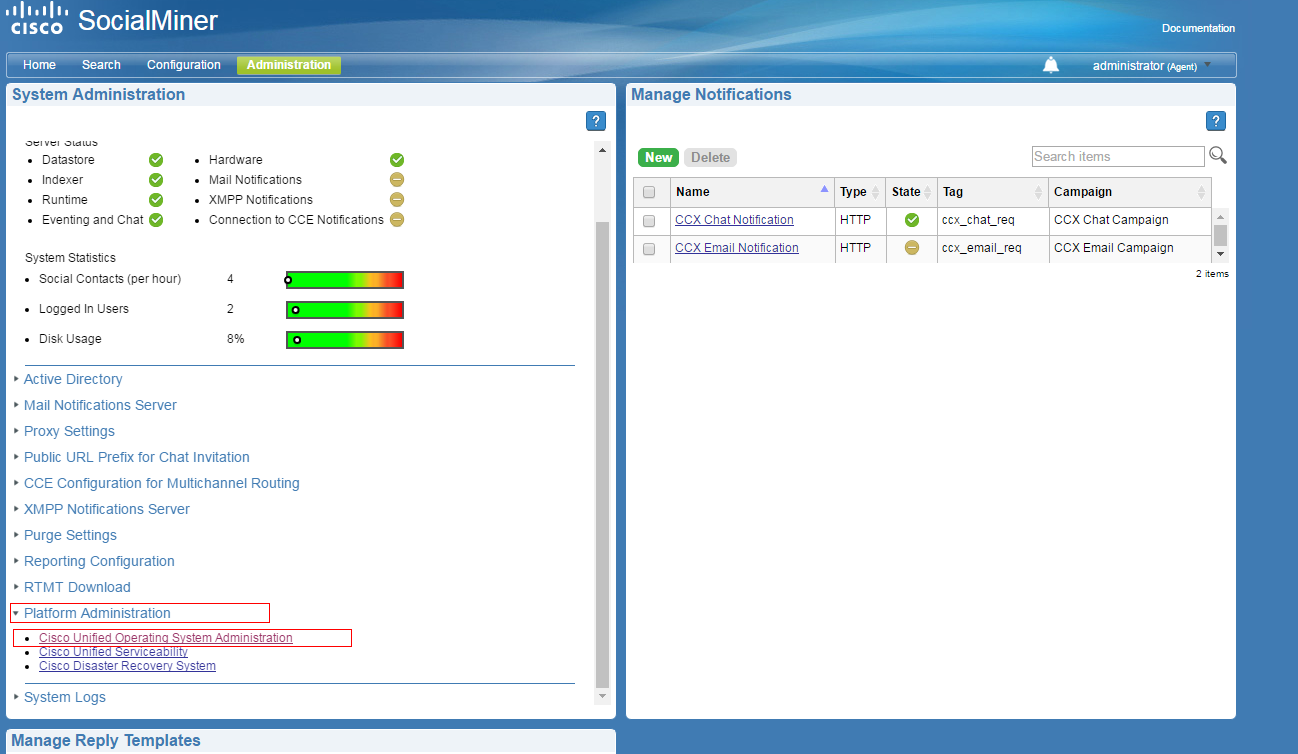Open CCX Chat Notification link
The image size is (1298, 754).
coord(734,220)
